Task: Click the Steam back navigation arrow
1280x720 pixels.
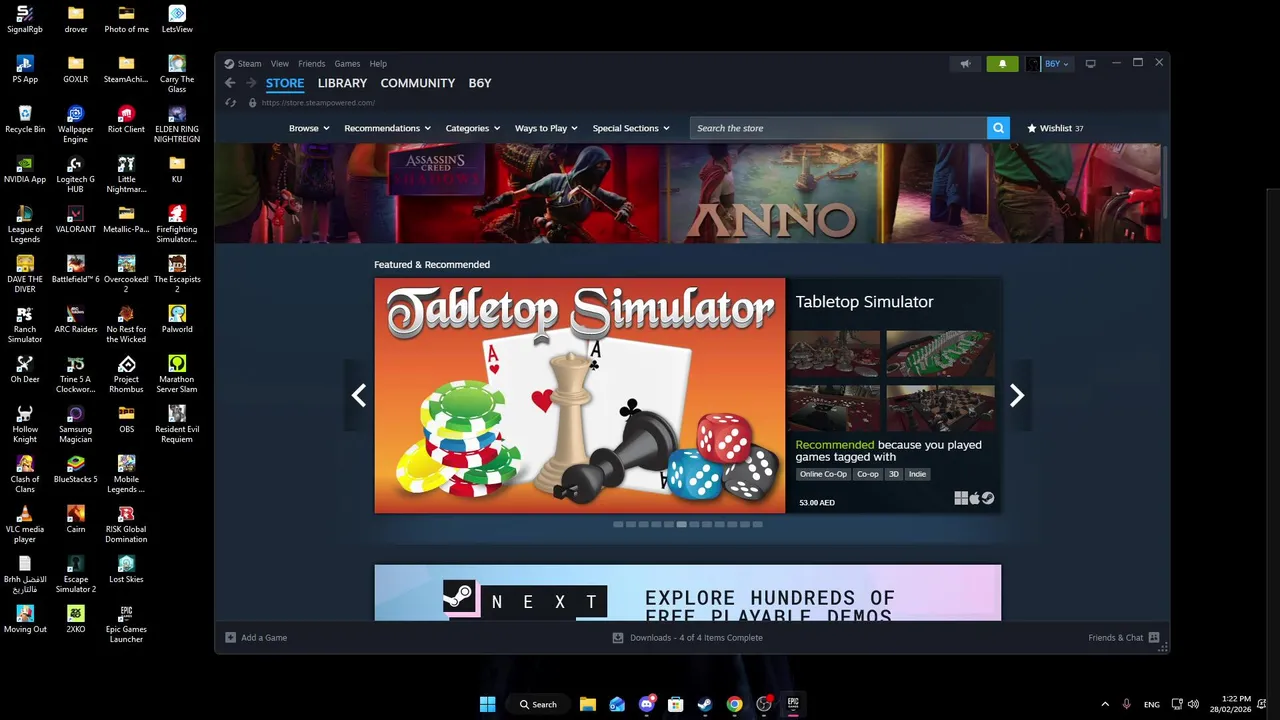Action: coord(230,83)
